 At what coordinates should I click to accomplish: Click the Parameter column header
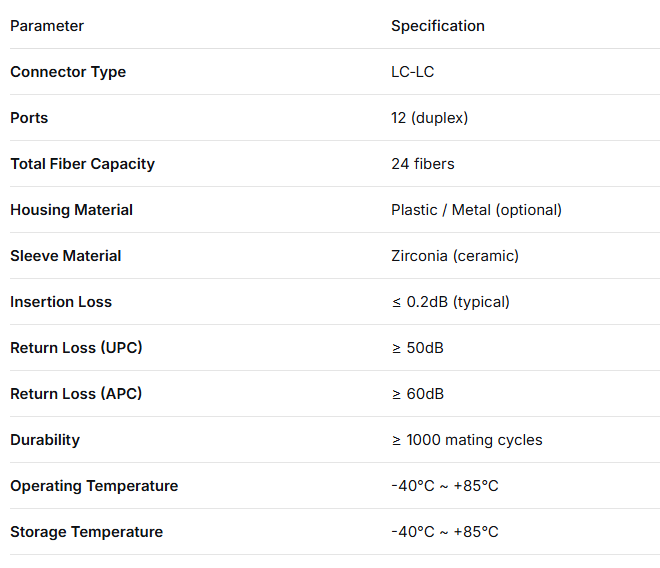(47, 26)
